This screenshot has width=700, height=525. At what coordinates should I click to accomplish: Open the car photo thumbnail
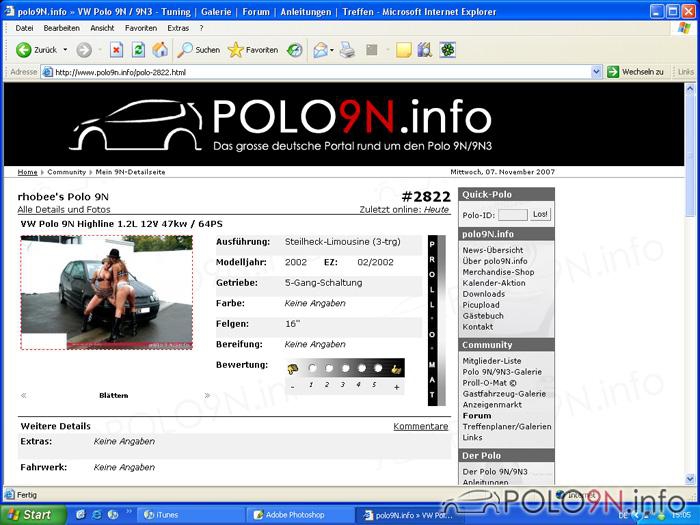coord(106,292)
